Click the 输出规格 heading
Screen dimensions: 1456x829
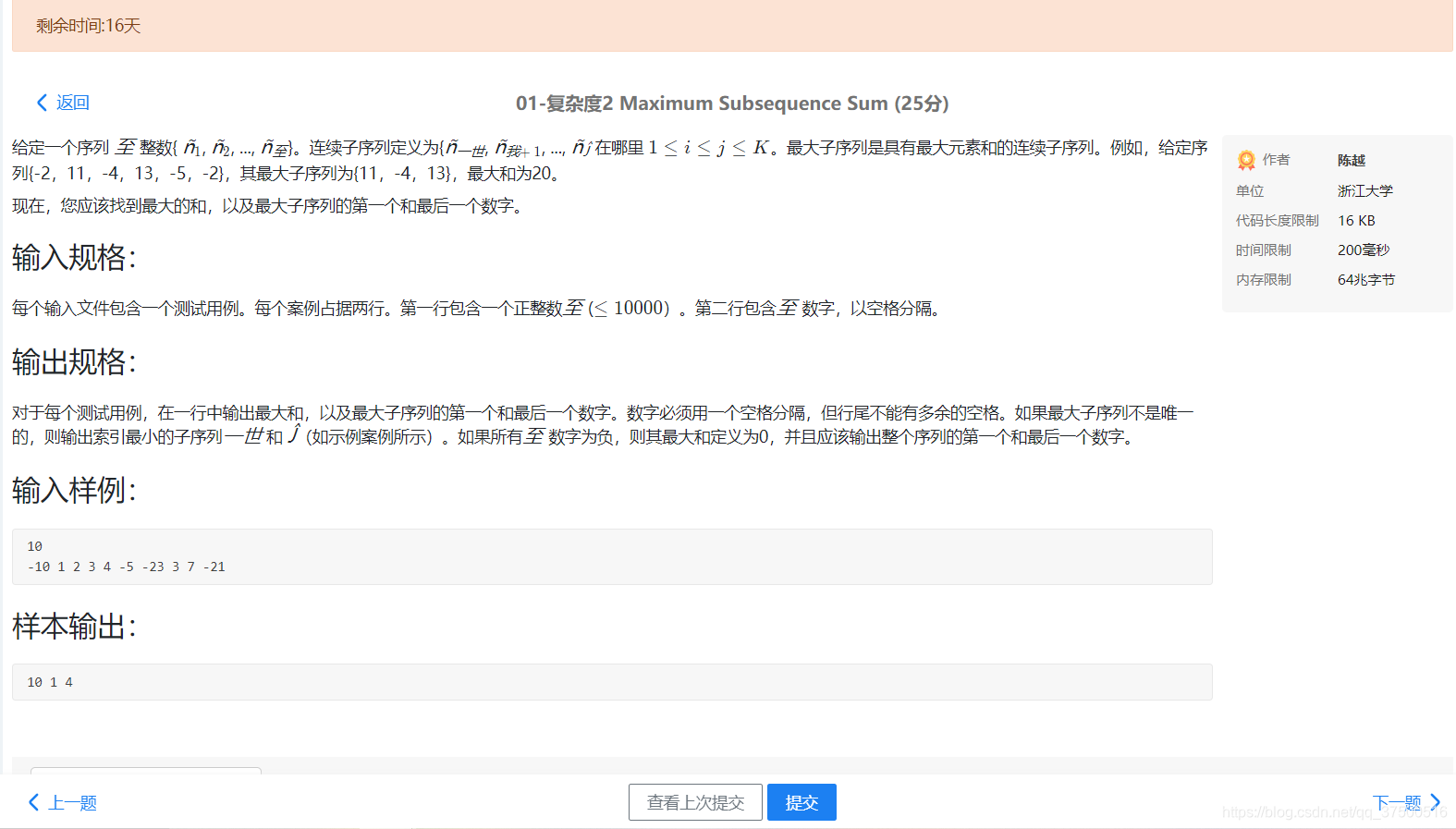coord(74,361)
